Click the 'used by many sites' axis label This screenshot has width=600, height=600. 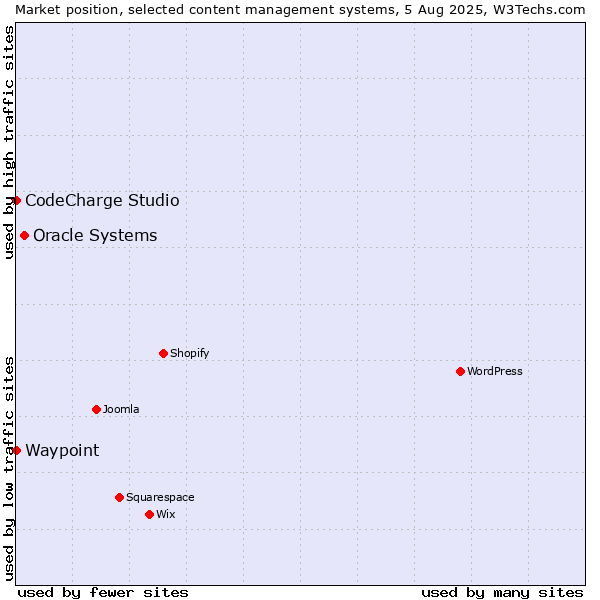[502, 593]
